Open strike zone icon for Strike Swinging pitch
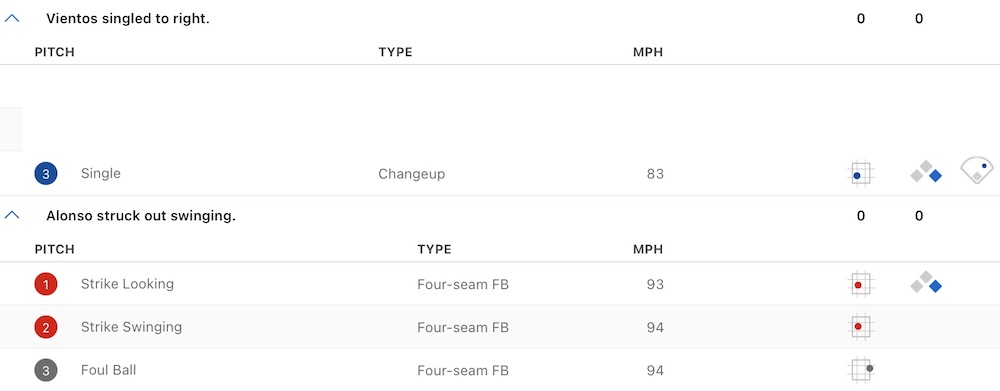 point(861,327)
